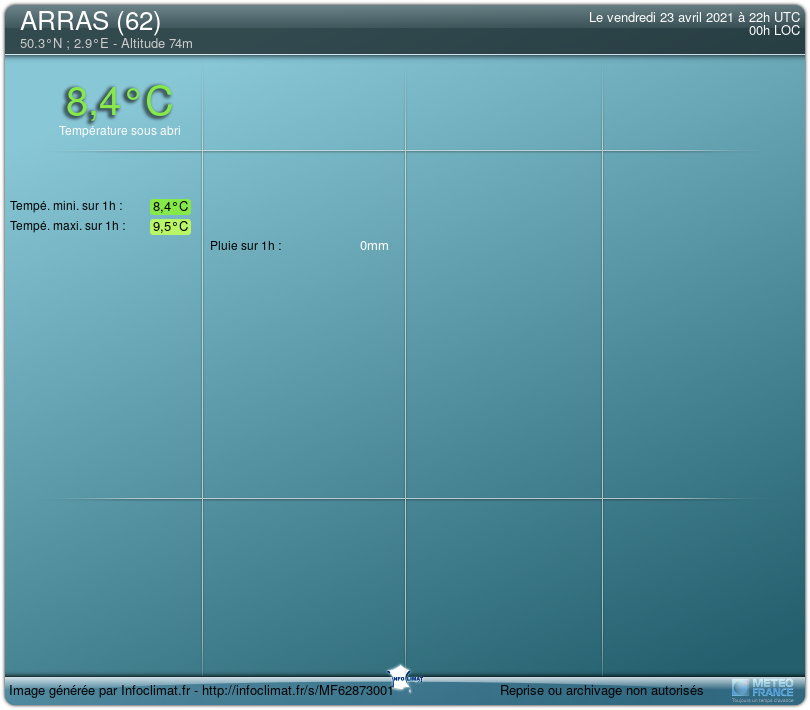Click the 0mm rainfall value
The image size is (810, 710).
(x=374, y=246)
